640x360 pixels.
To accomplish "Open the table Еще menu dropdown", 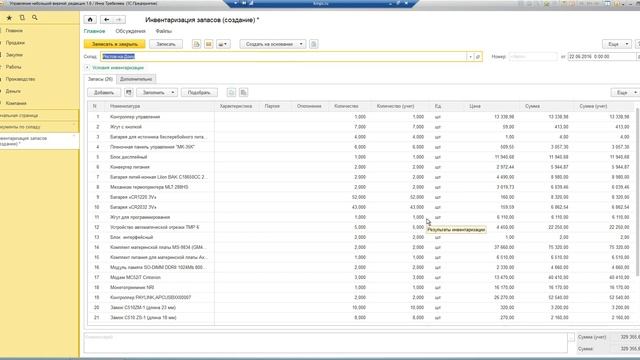I will pyautogui.click(x=625, y=93).
